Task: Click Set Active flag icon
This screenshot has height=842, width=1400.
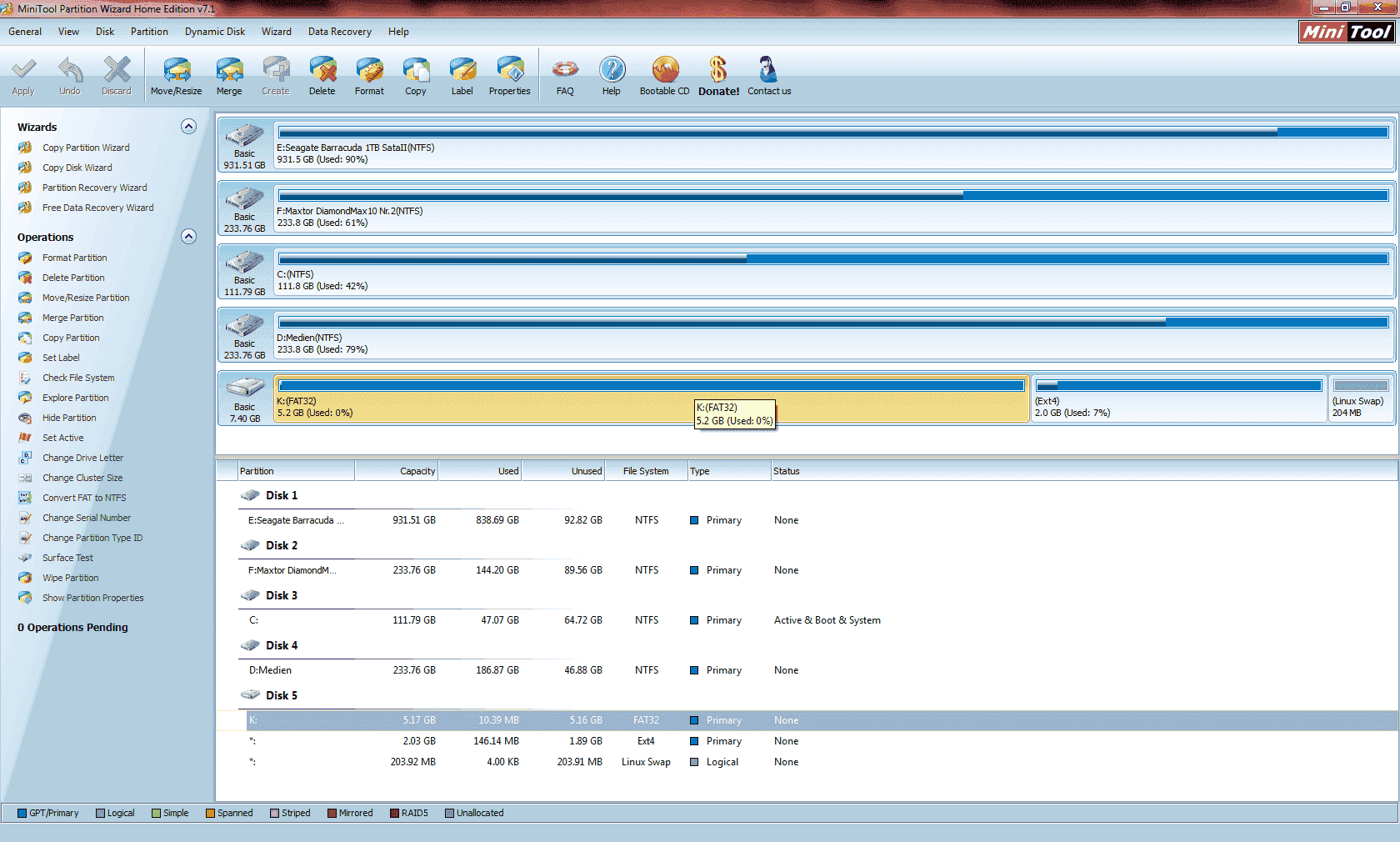Action: 25,438
